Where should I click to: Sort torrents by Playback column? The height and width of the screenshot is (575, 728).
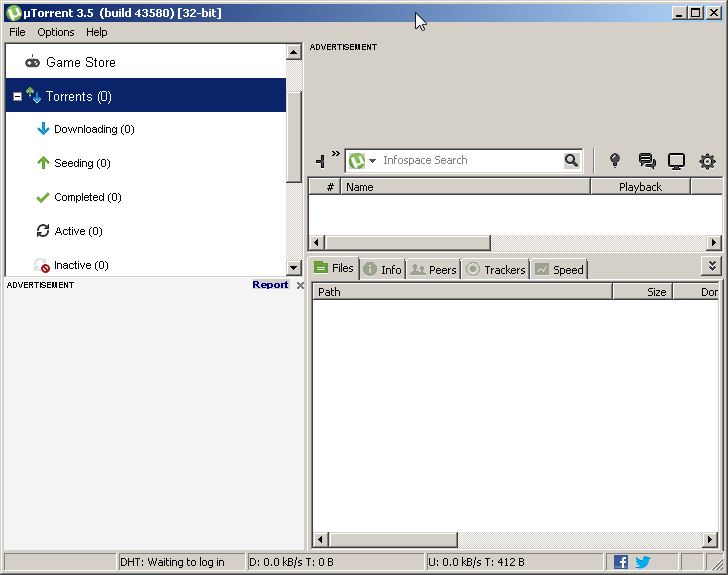pos(640,187)
